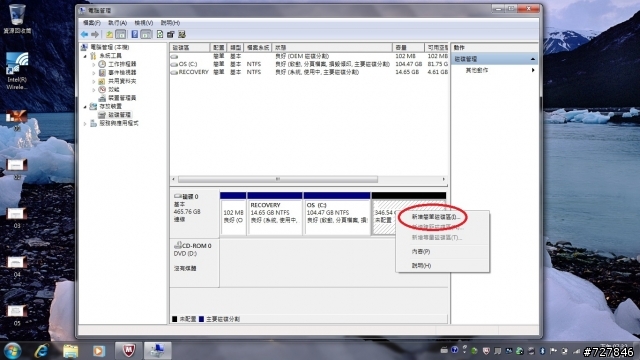Click the Refresh toolbar icon

point(160,34)
